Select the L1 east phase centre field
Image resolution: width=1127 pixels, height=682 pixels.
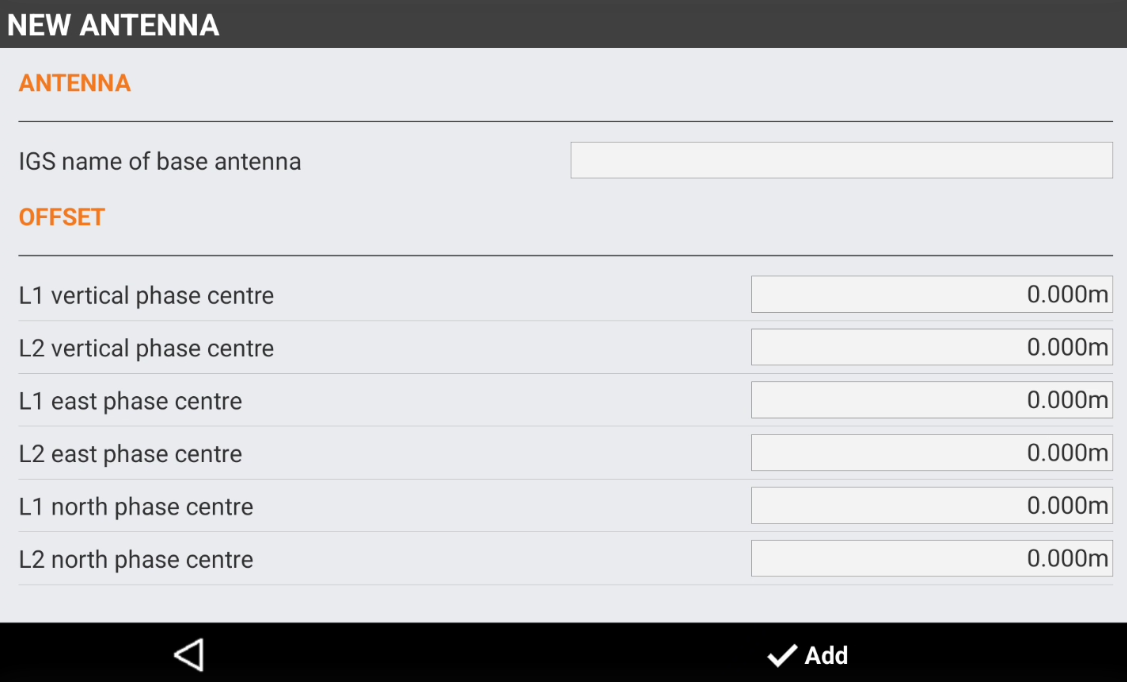931,400
